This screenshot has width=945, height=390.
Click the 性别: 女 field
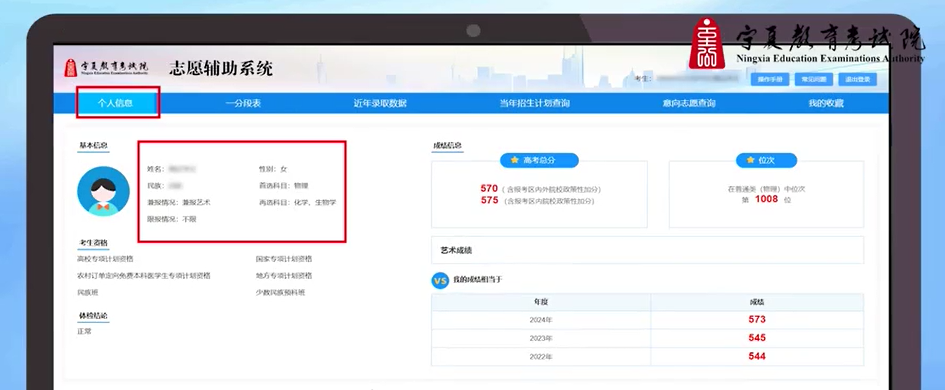[274, 169]
